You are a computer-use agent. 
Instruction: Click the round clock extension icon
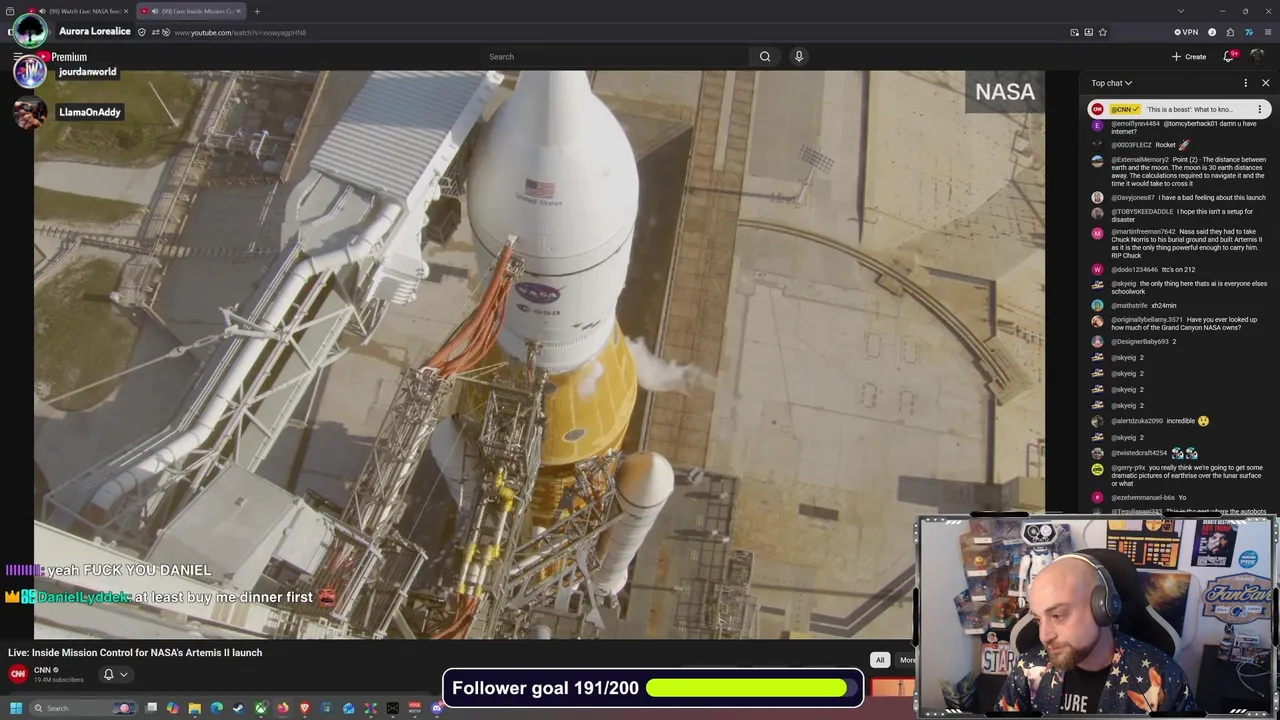point(1212,32)
